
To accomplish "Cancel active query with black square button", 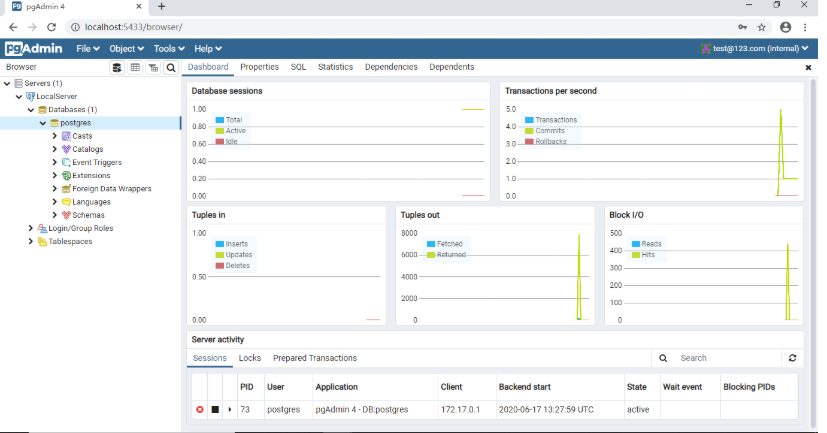I will [215, 409].
